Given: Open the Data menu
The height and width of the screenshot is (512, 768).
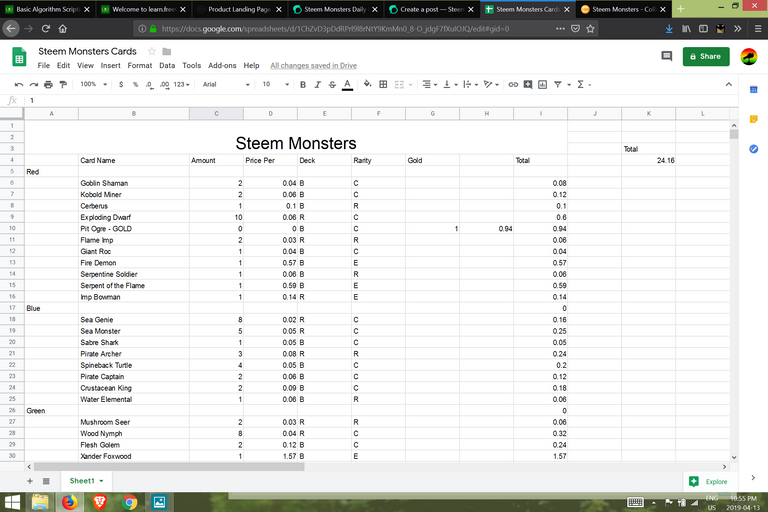Looking at the screenshot, I should [167, 66].
